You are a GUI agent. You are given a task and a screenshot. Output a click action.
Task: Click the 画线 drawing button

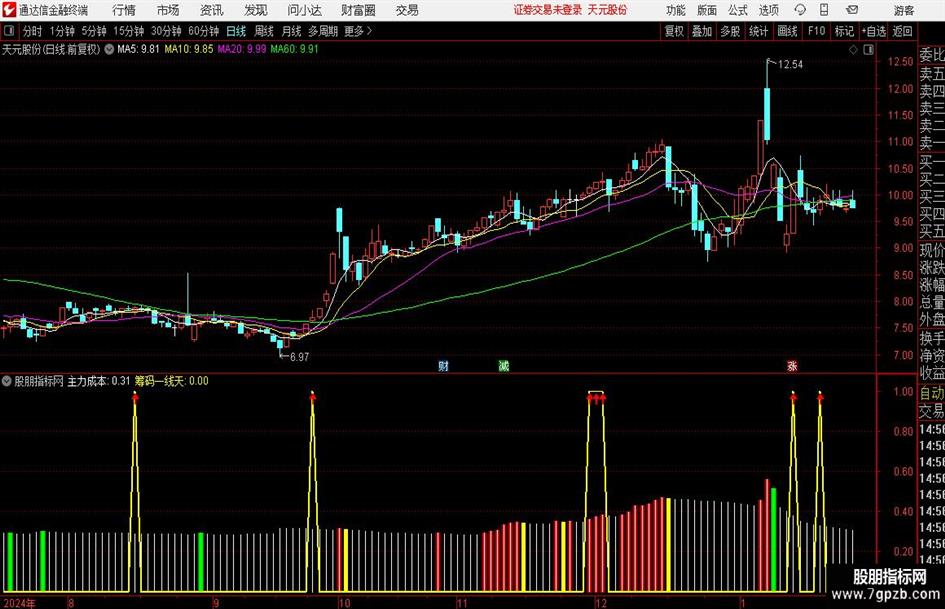tap(787, 31)
